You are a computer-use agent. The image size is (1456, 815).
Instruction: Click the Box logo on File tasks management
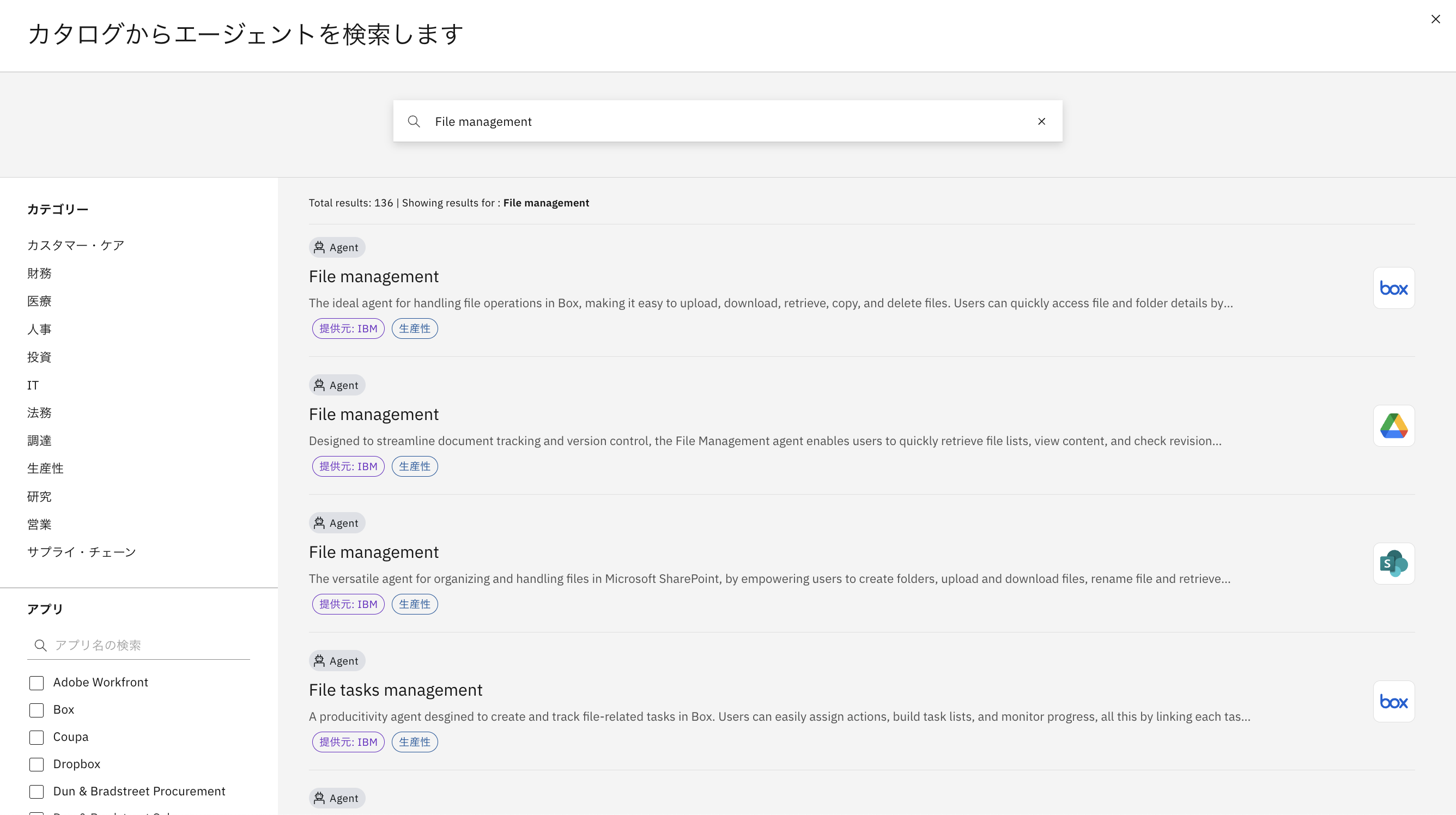click(1393, 701)
